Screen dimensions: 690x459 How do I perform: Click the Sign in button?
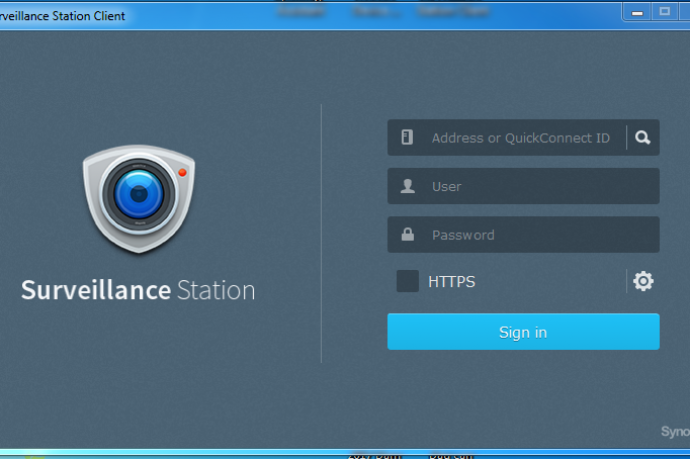coord(523,332)
